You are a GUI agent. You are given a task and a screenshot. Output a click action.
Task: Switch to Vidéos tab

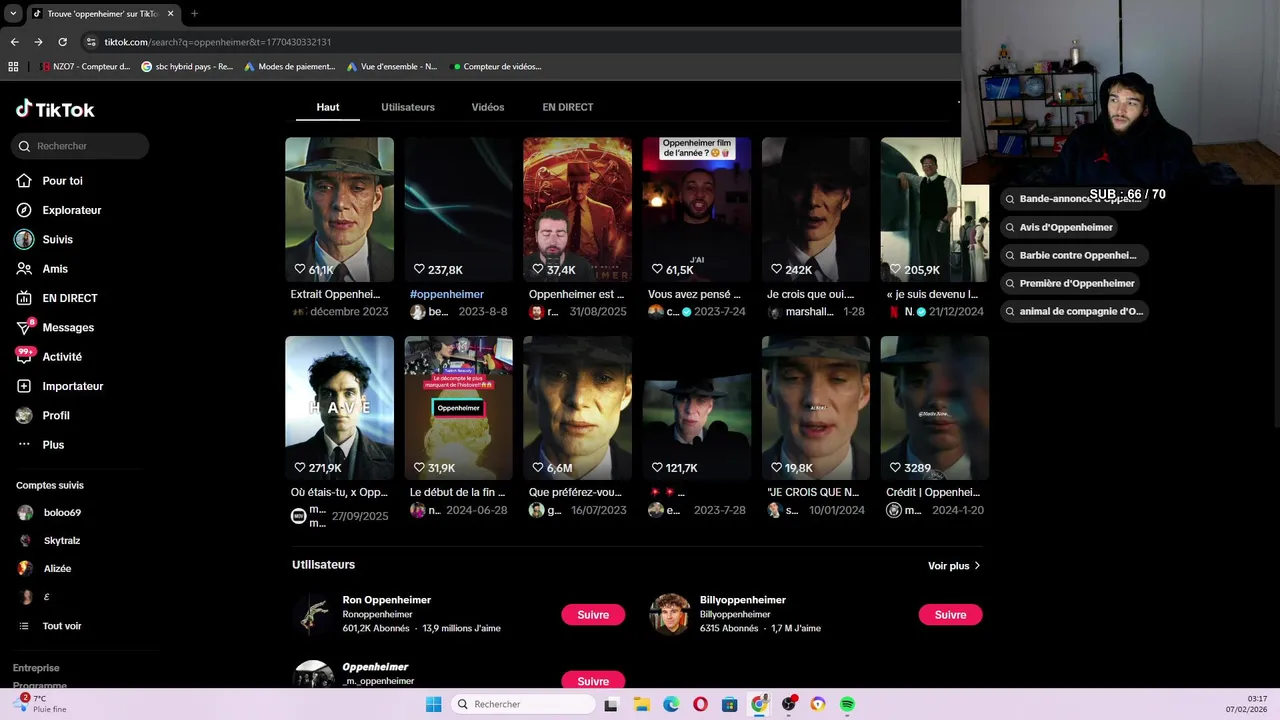coord(488,107)
